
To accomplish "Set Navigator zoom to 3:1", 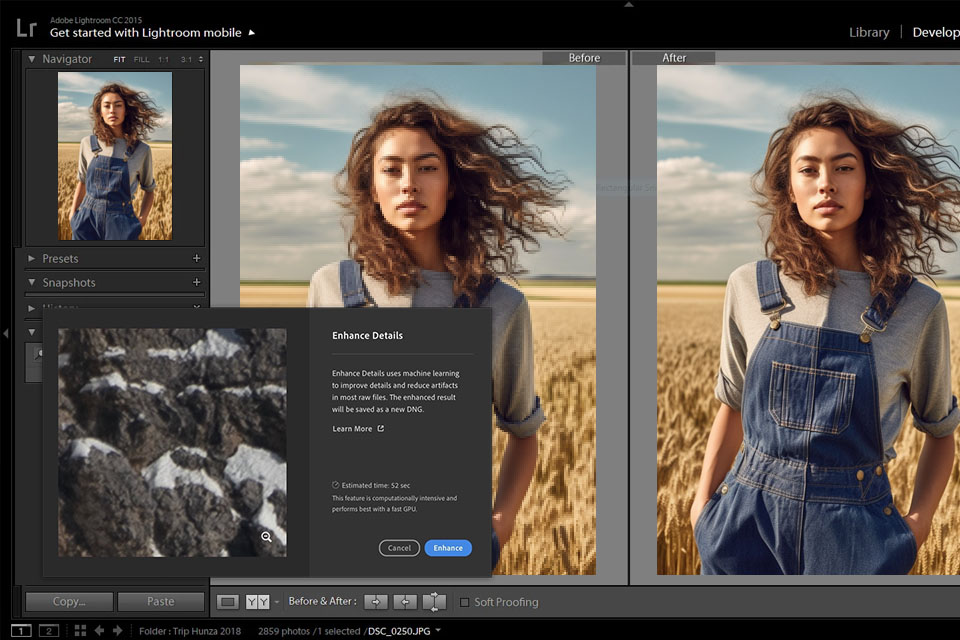I will [186, 59].
